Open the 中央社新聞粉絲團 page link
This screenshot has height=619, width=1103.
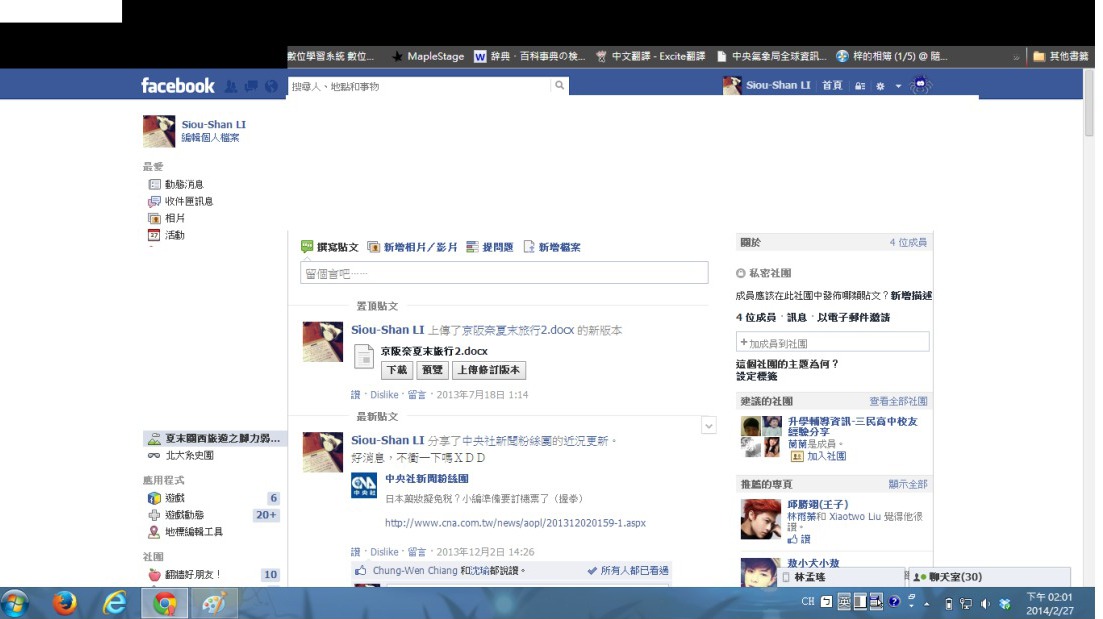(426, 478)
